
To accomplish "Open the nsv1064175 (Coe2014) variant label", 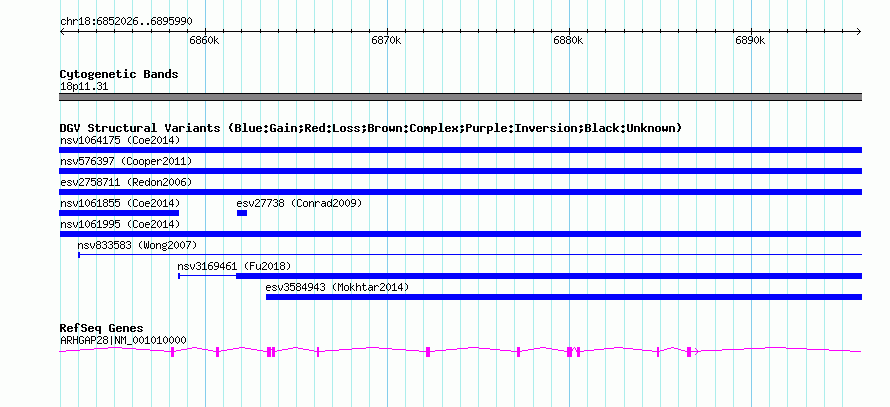I will point(120,140).
